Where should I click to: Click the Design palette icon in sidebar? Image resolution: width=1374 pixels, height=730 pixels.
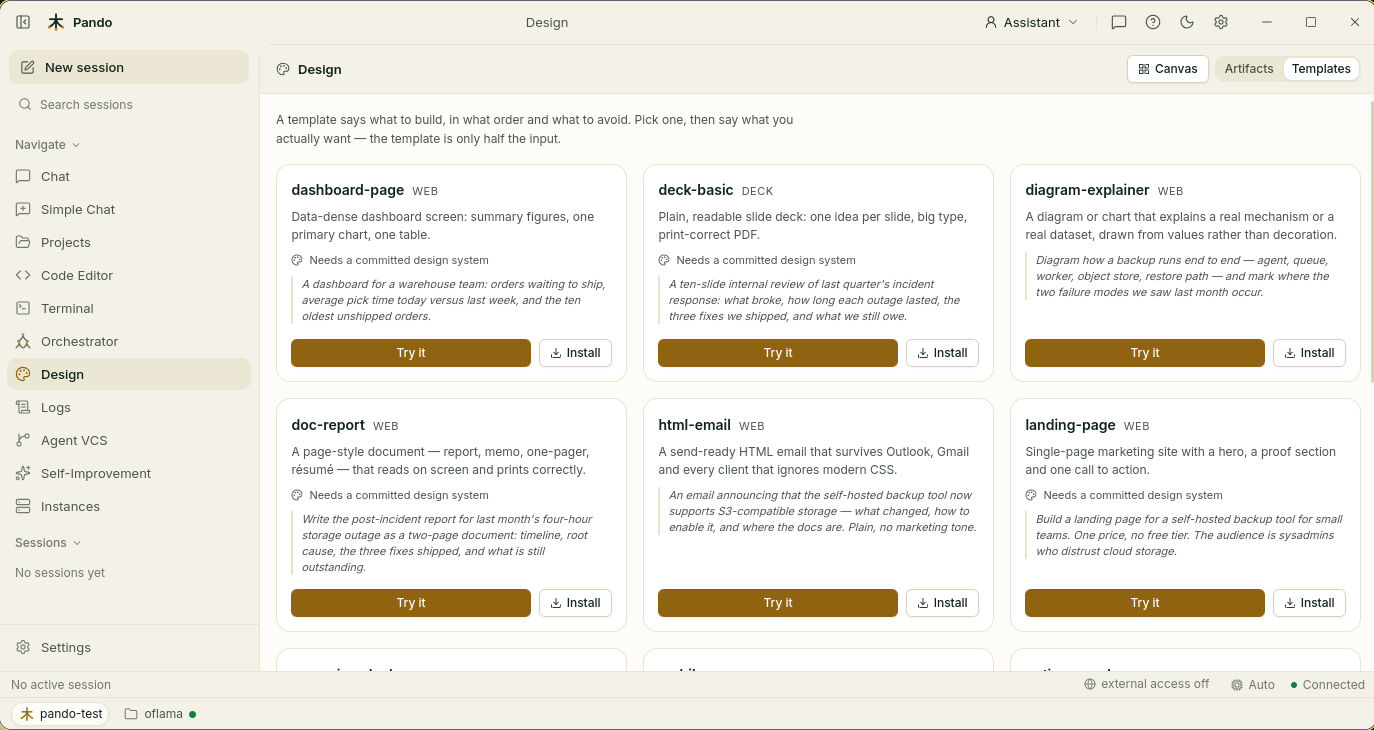click(x=23, y=374)
